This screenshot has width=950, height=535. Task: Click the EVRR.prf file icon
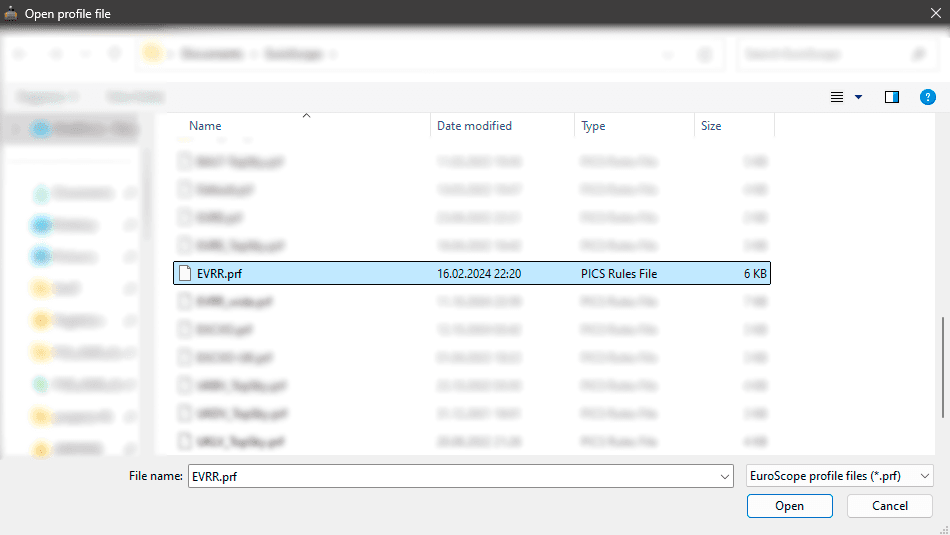(x=185, y=273)
